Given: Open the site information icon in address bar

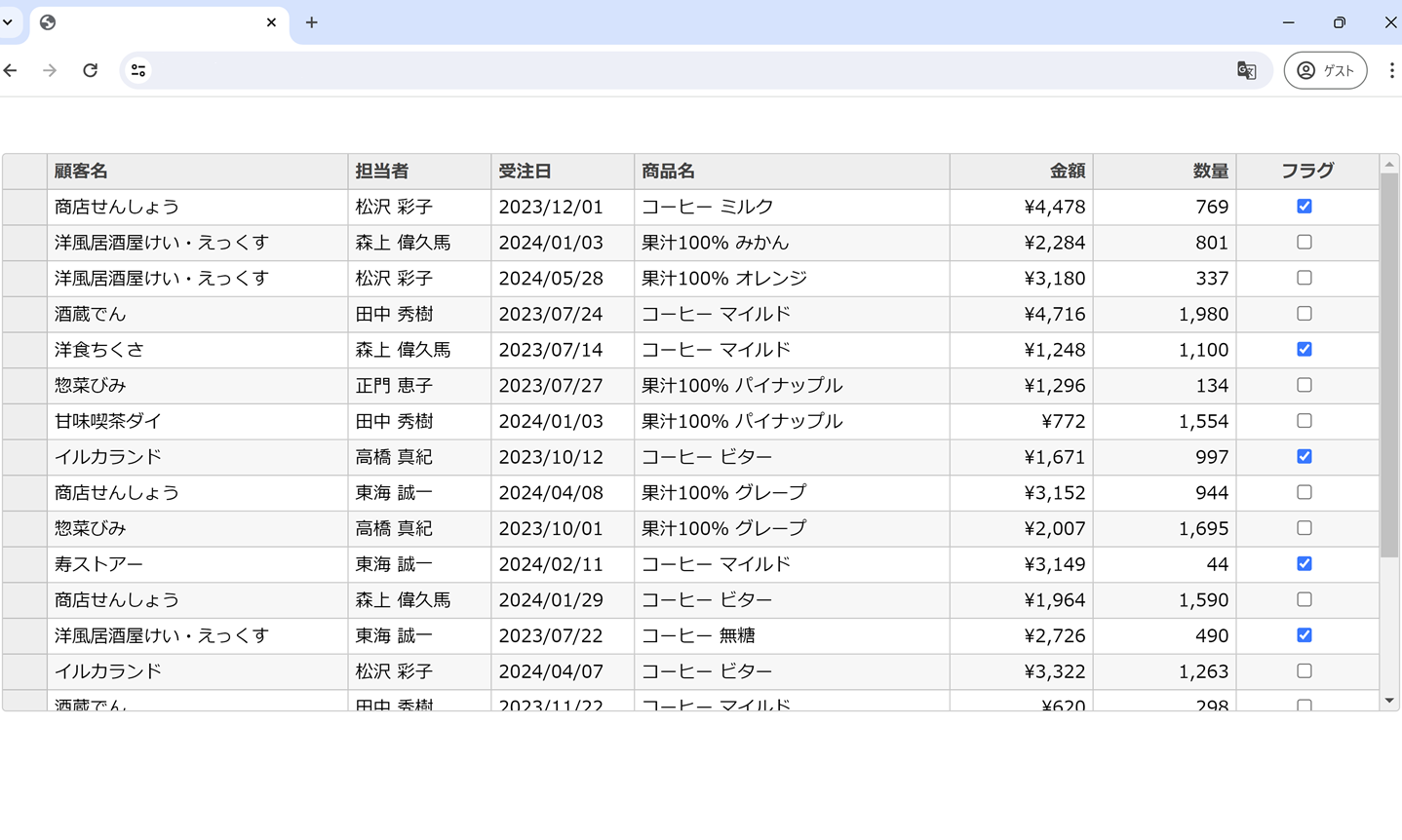Looking at the screenshot, I should click(x=138, y=70).
